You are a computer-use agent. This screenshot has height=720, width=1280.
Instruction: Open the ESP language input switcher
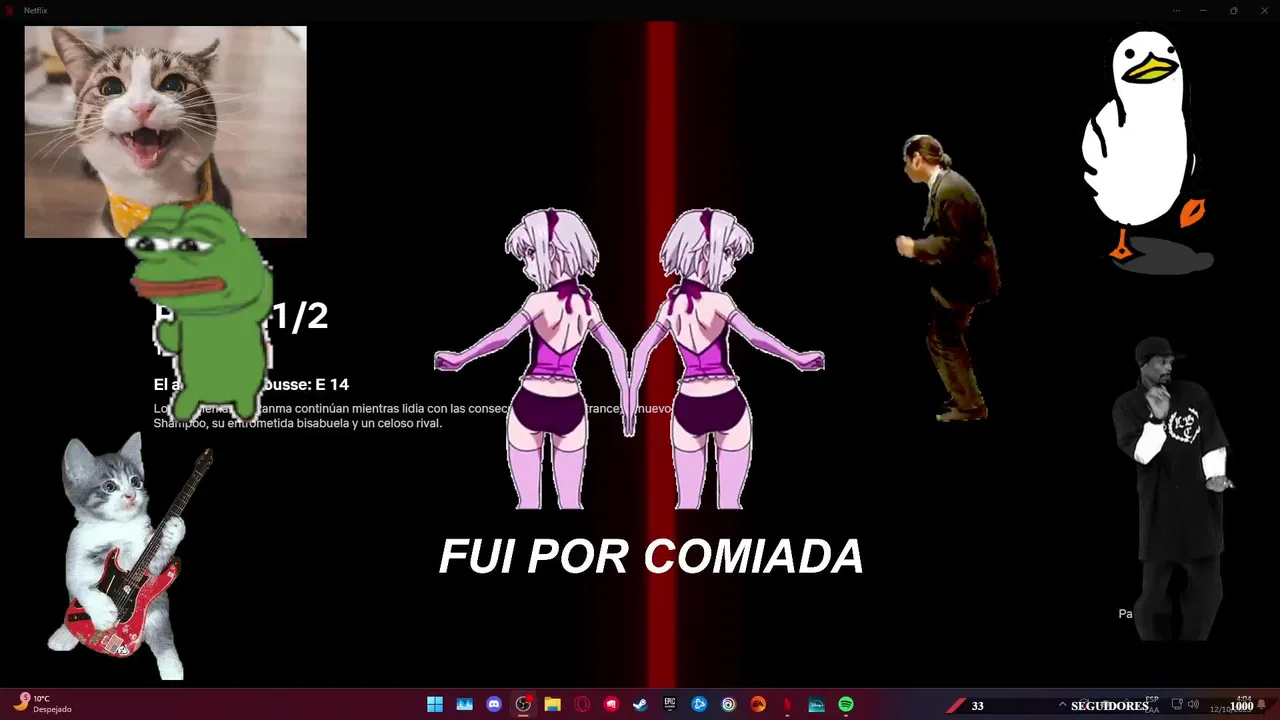click(x=1152, y=704)
